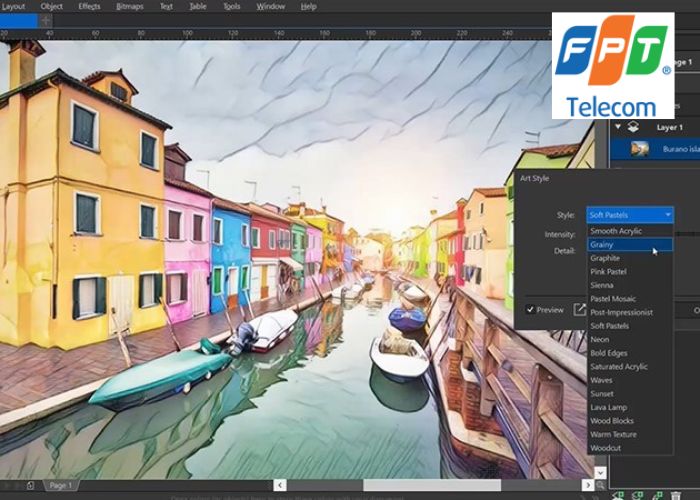Pick the Post-Impressionist style option

[x=621, y=312]
